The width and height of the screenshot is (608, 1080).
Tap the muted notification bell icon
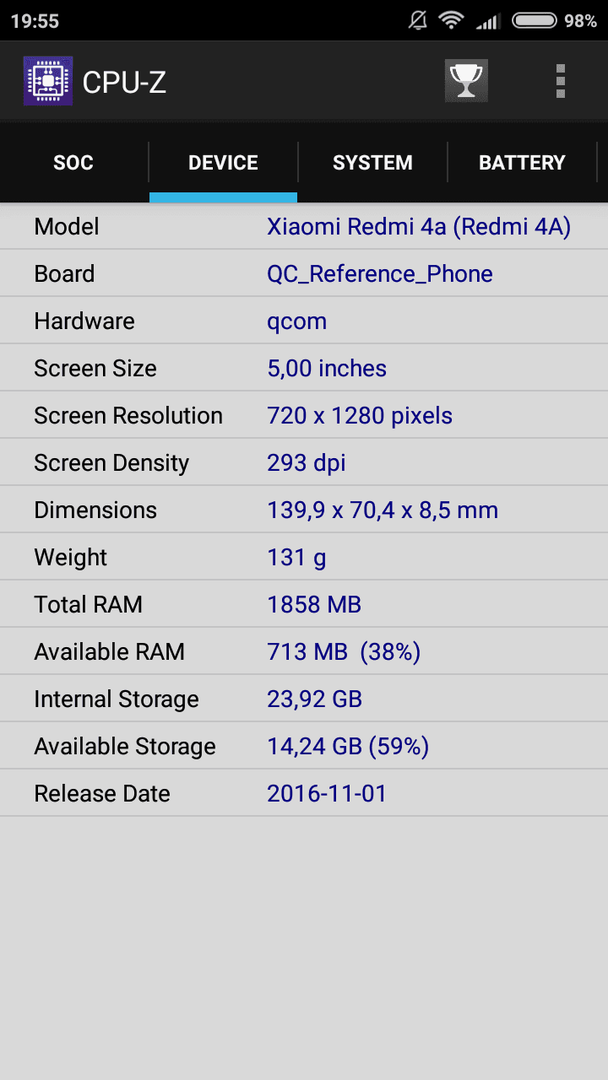pos(417,21)
